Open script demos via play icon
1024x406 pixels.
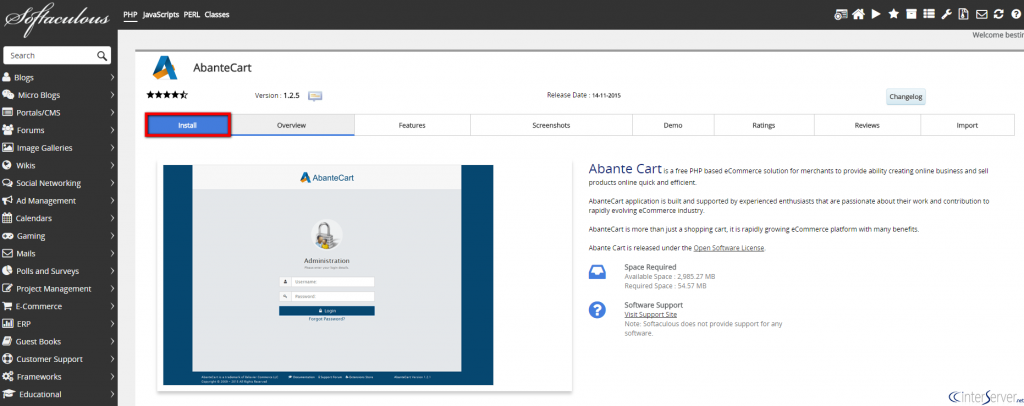coord(876,14)
